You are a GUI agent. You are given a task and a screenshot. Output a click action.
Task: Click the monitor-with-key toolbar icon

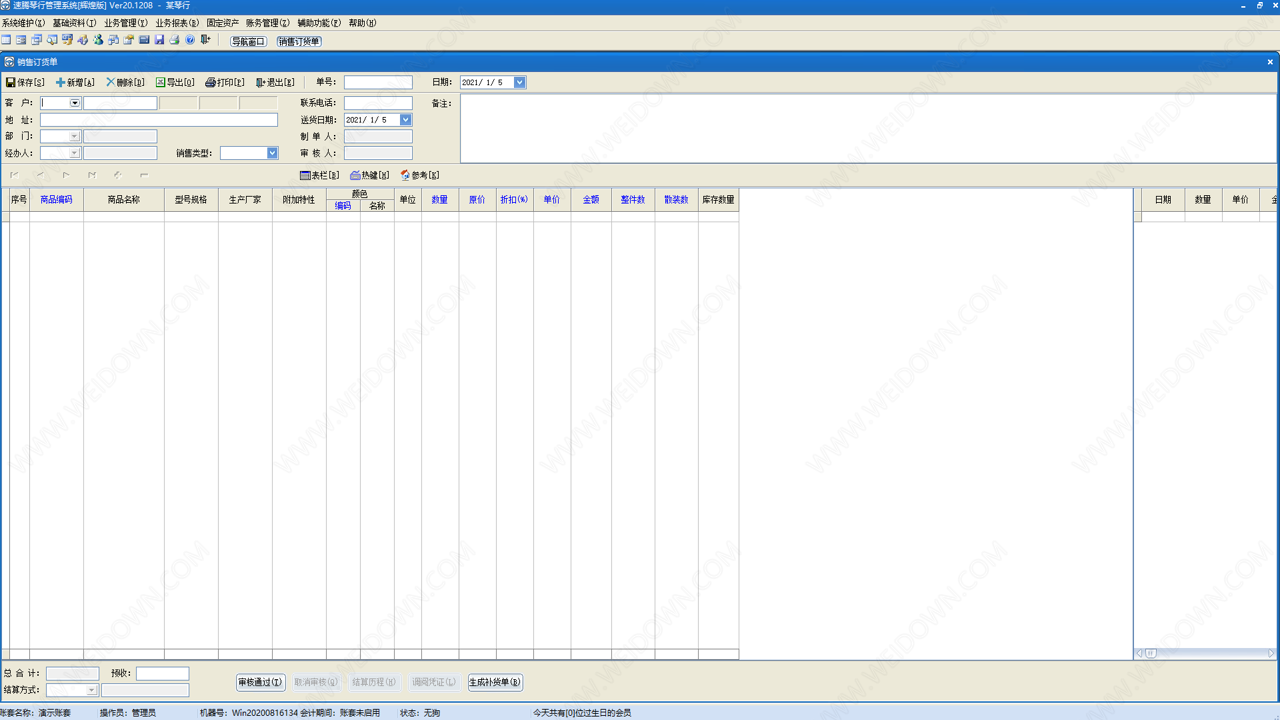(67, 40)
